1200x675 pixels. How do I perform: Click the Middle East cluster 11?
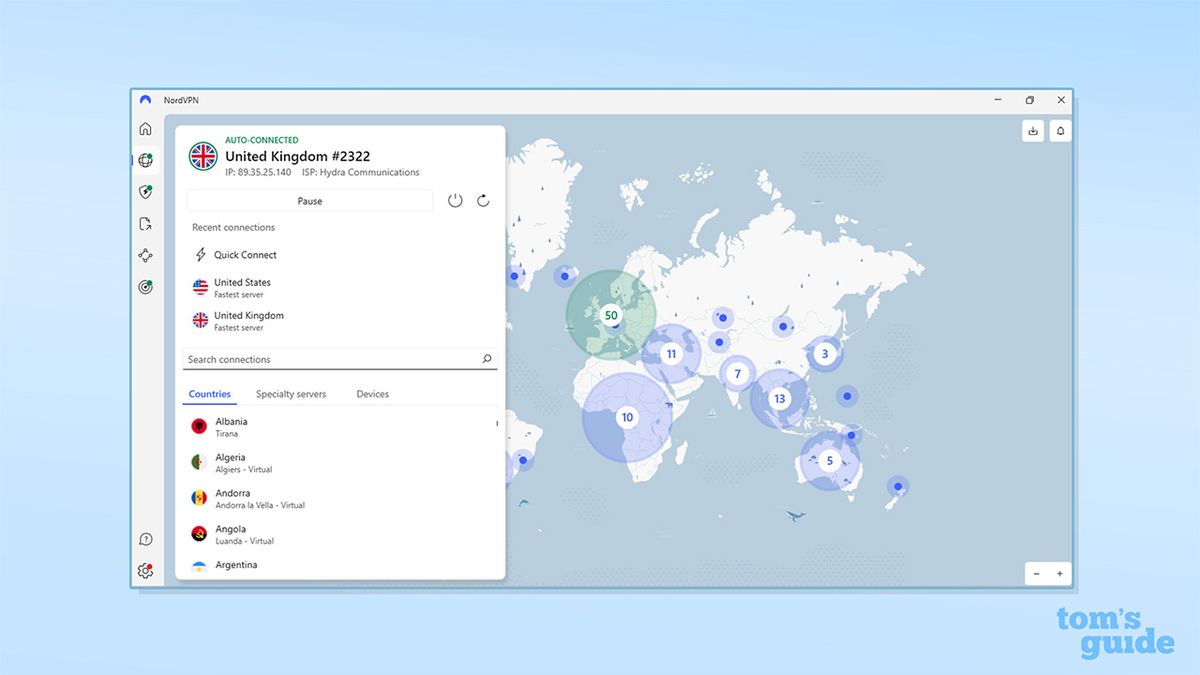(x=671, y=354)
